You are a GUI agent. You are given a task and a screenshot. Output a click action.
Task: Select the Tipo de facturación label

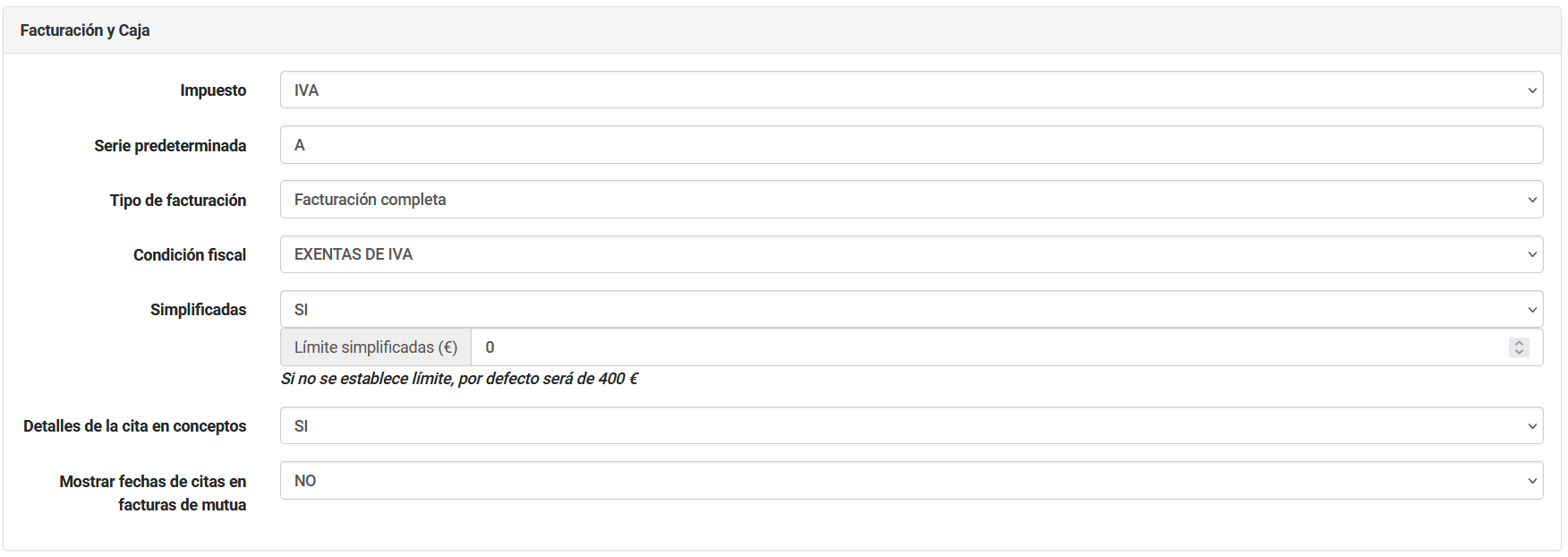[178, 201]
